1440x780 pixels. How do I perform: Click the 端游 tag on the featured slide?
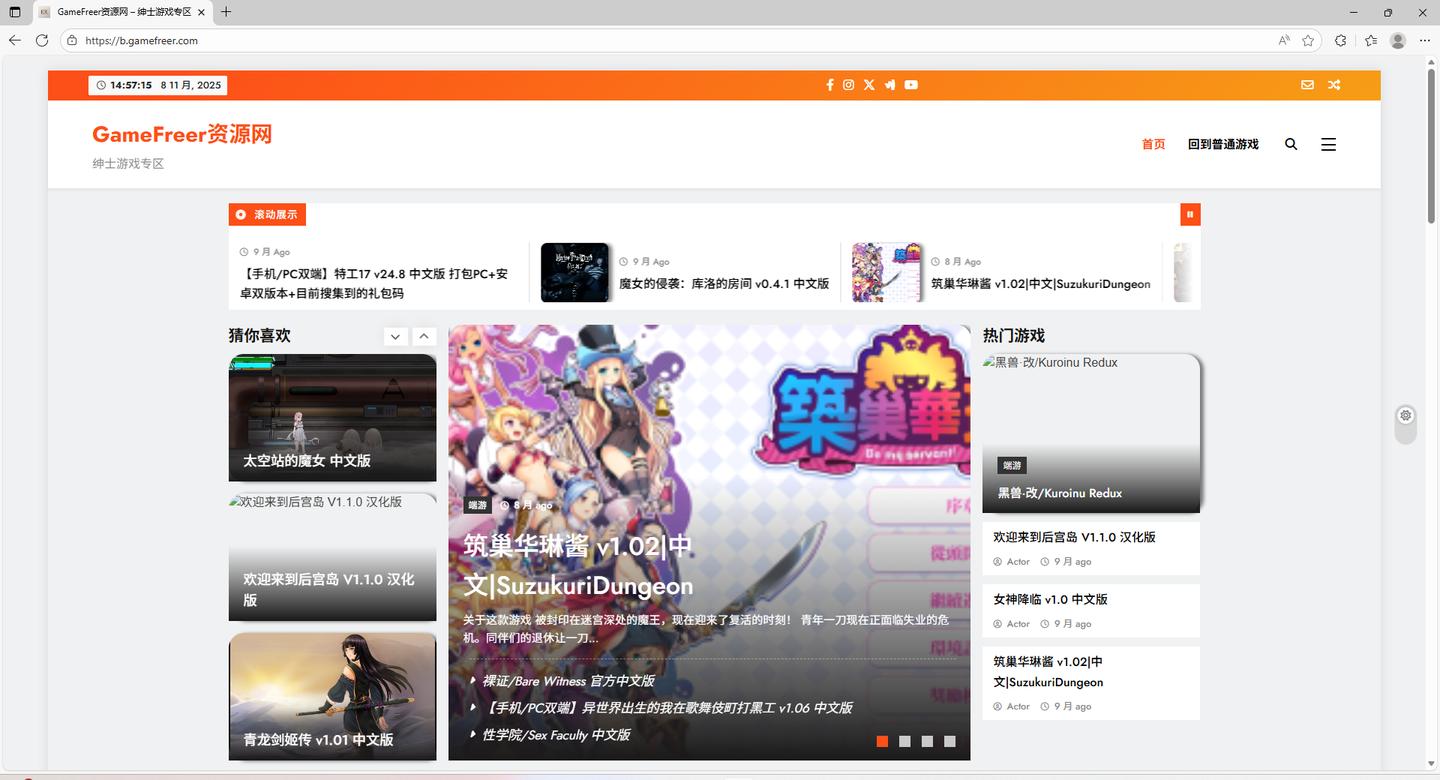coord(478,505)
